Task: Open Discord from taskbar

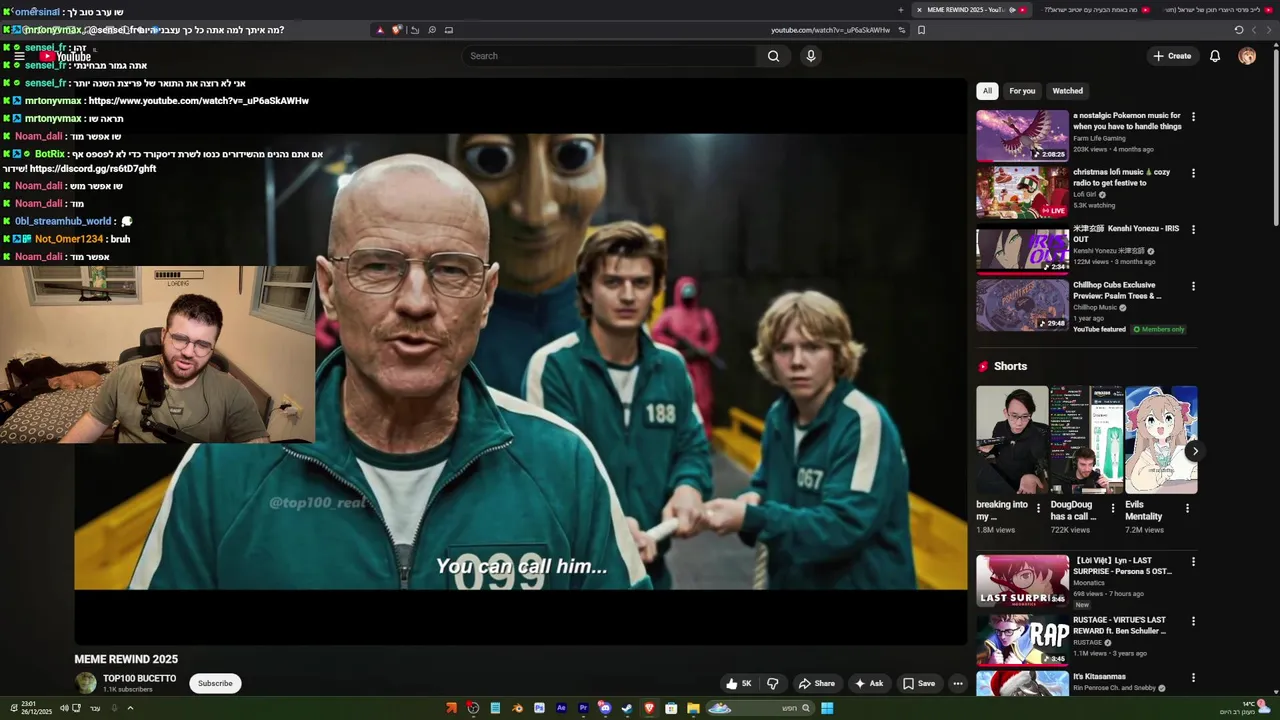Action: (x=605, y=708)
